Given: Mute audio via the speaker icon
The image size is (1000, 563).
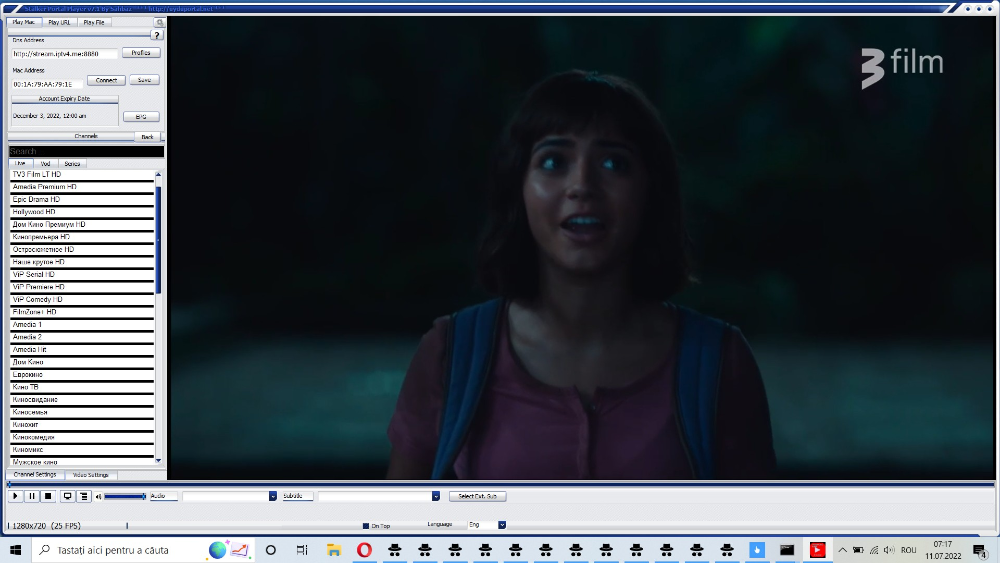Looking at the screenshot, I should 99,497.
